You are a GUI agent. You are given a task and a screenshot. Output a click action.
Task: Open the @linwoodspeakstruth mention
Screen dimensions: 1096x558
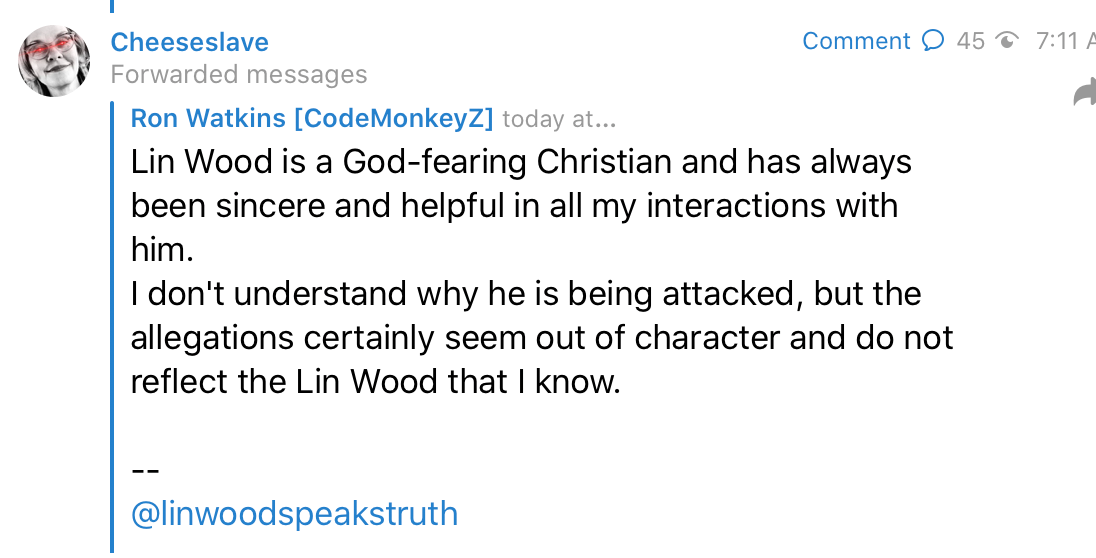coord(294,513)
